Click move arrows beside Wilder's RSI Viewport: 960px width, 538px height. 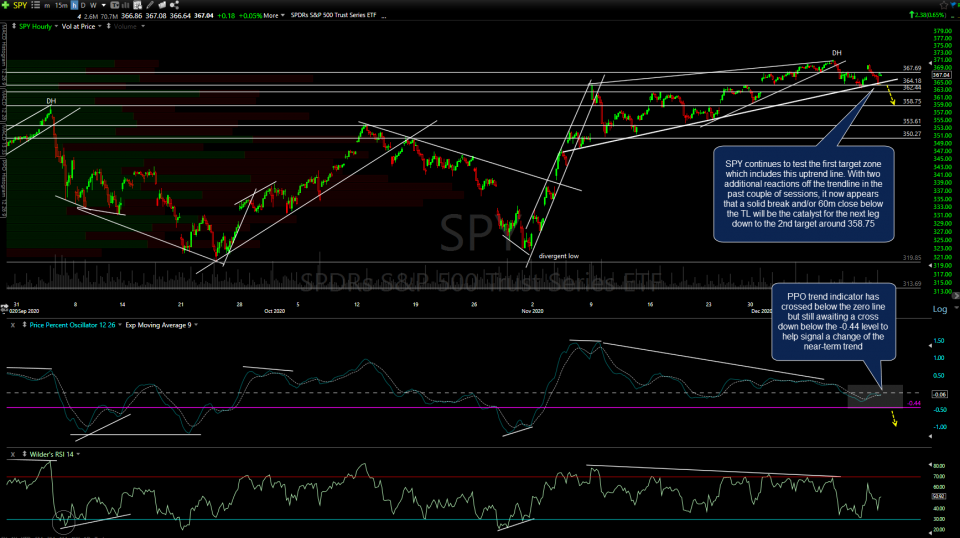pos(24,454)
